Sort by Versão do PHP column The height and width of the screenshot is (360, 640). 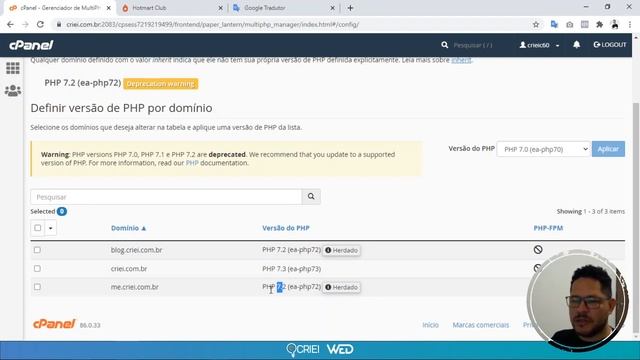(x=286, y=228)
